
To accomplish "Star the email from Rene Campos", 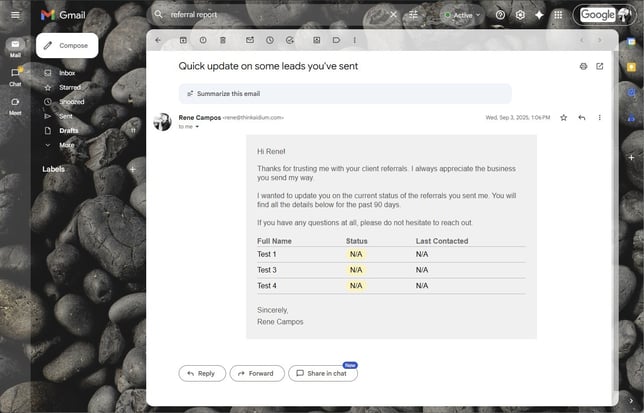I will [563, 117].
